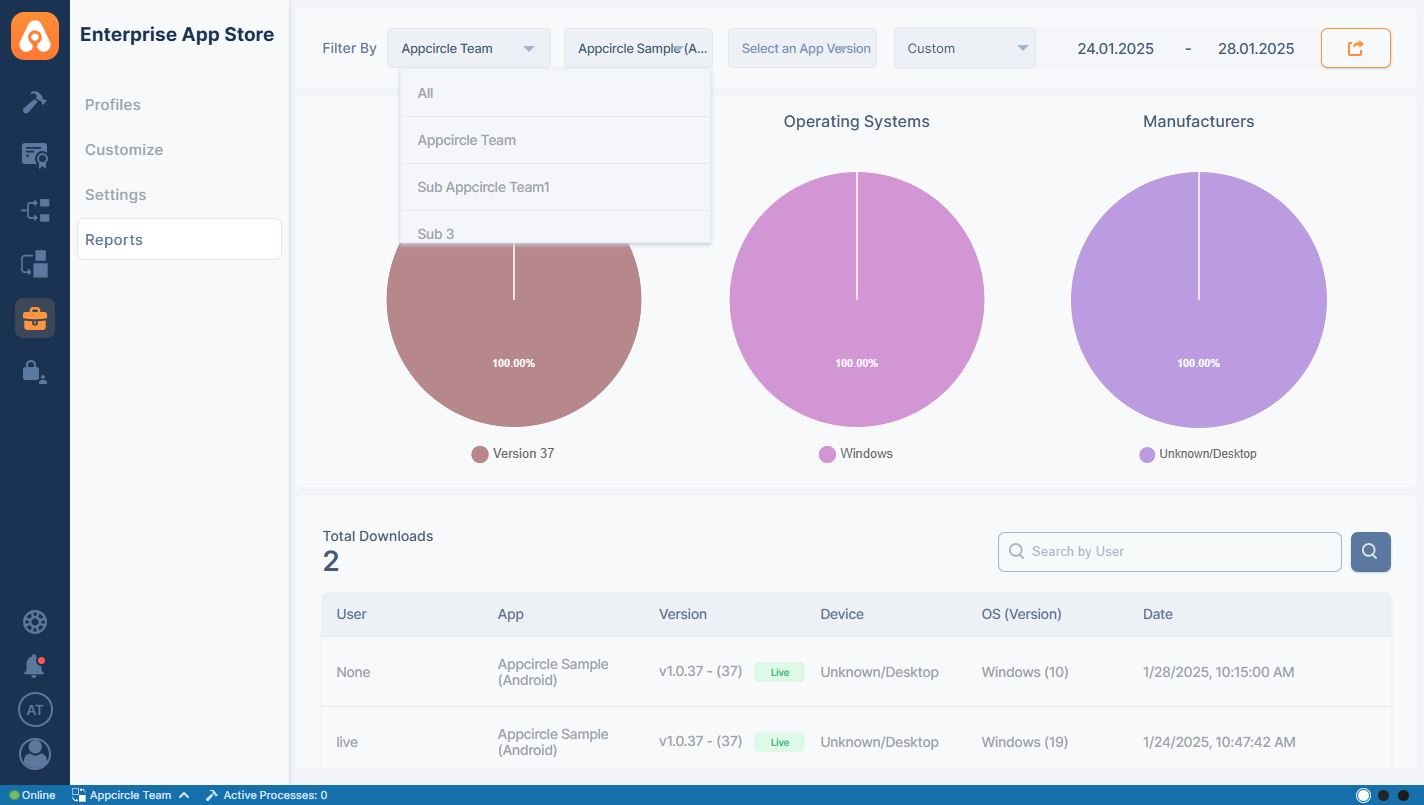This screenshot has width=1424, height=805.
Task: Select the white circle in status bar
Action: click(1363, 795)
